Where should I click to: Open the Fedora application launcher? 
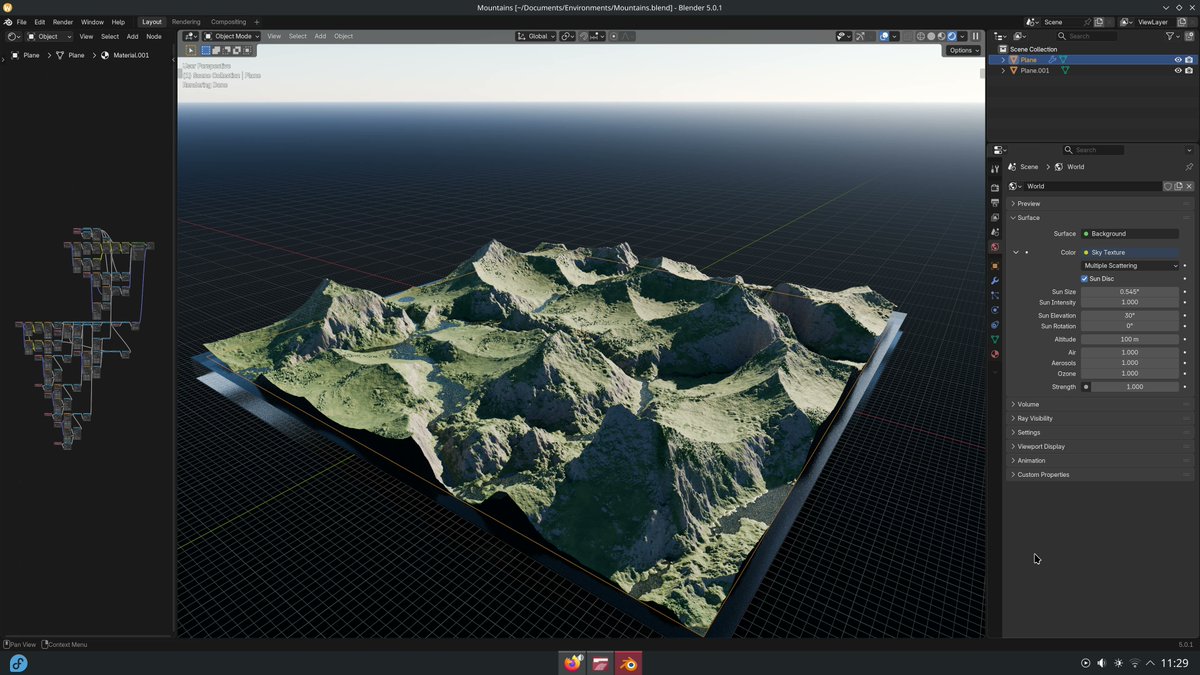click(18, 663)
